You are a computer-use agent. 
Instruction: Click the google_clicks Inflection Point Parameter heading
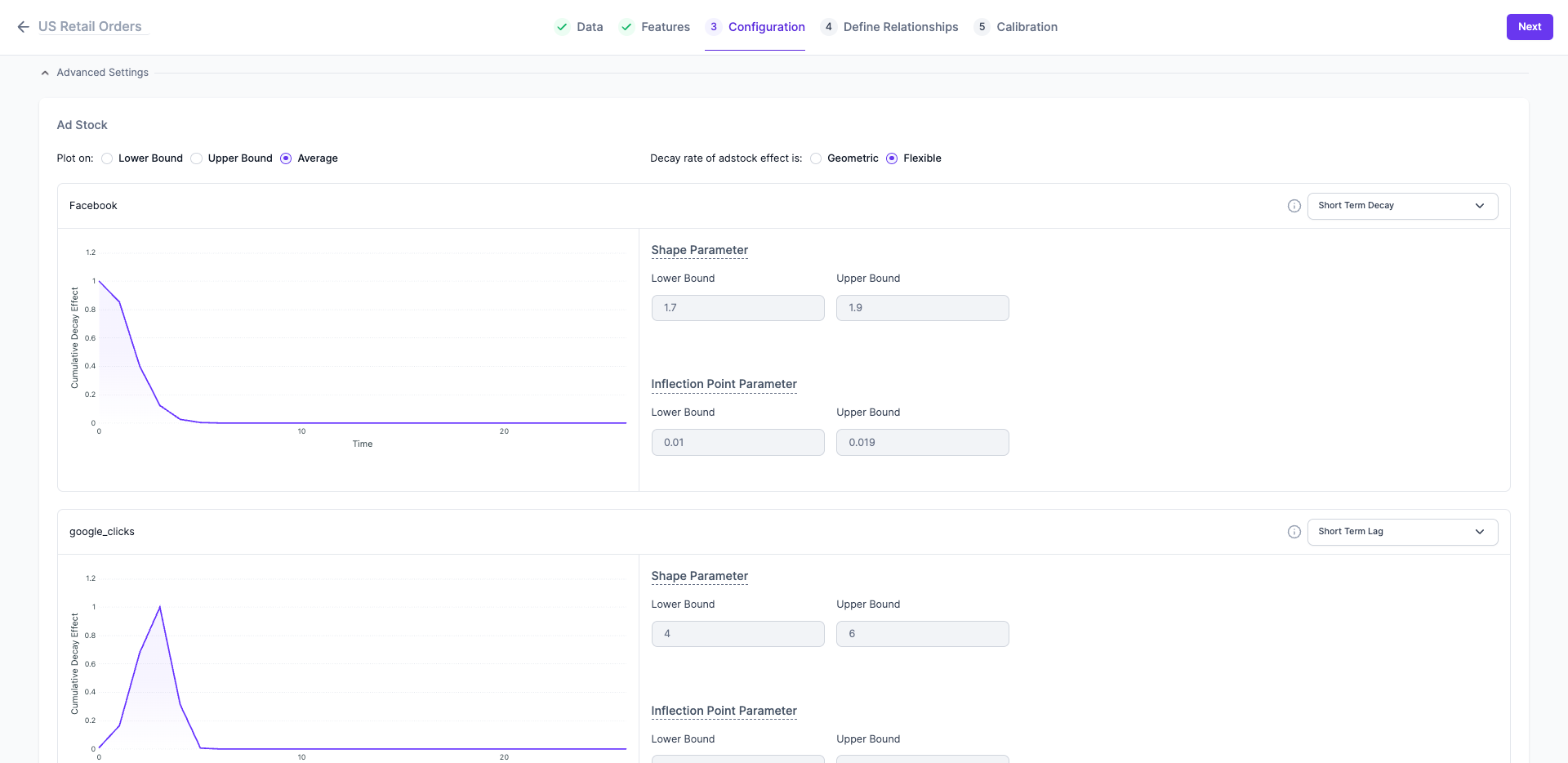724,711
